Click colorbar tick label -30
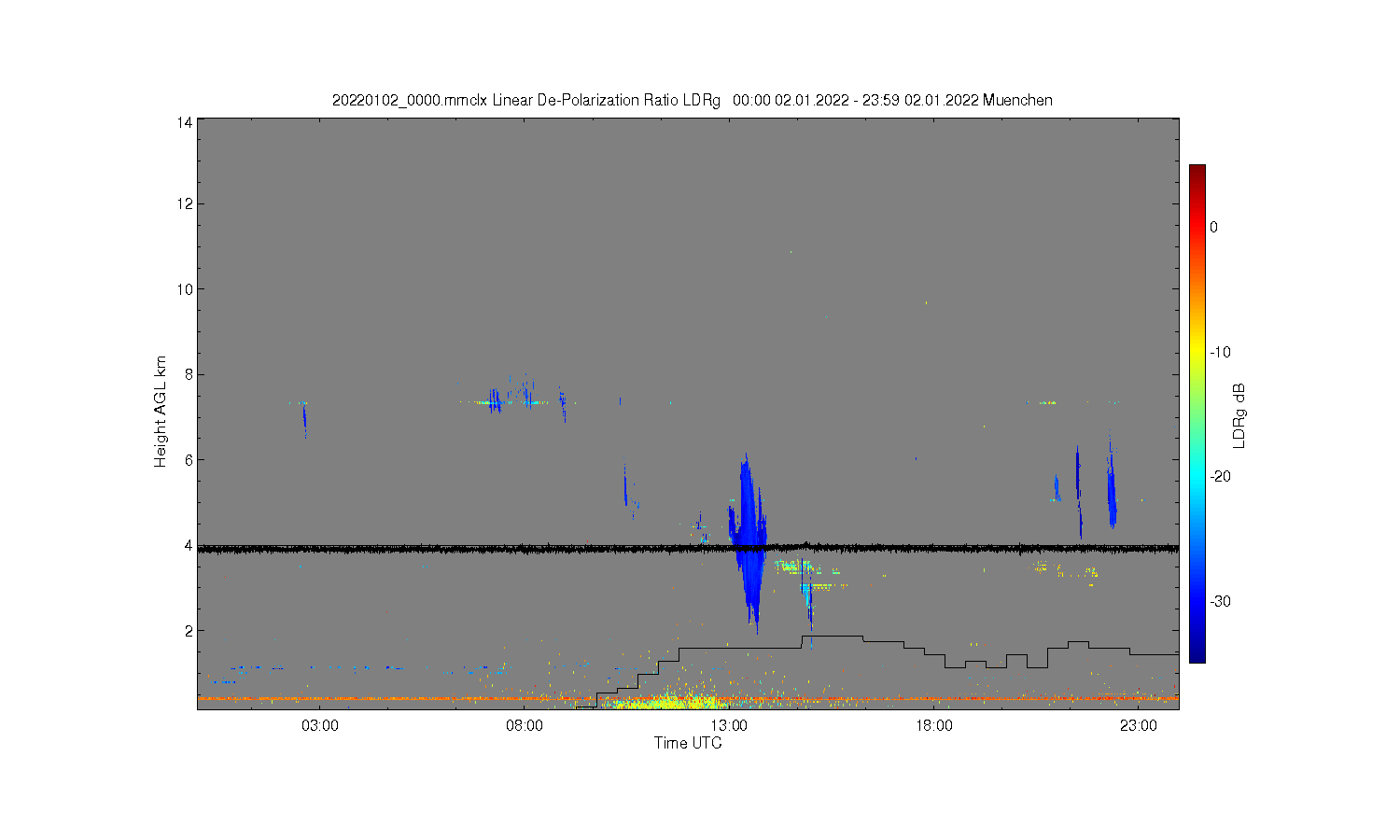 tap(1220, 601)
